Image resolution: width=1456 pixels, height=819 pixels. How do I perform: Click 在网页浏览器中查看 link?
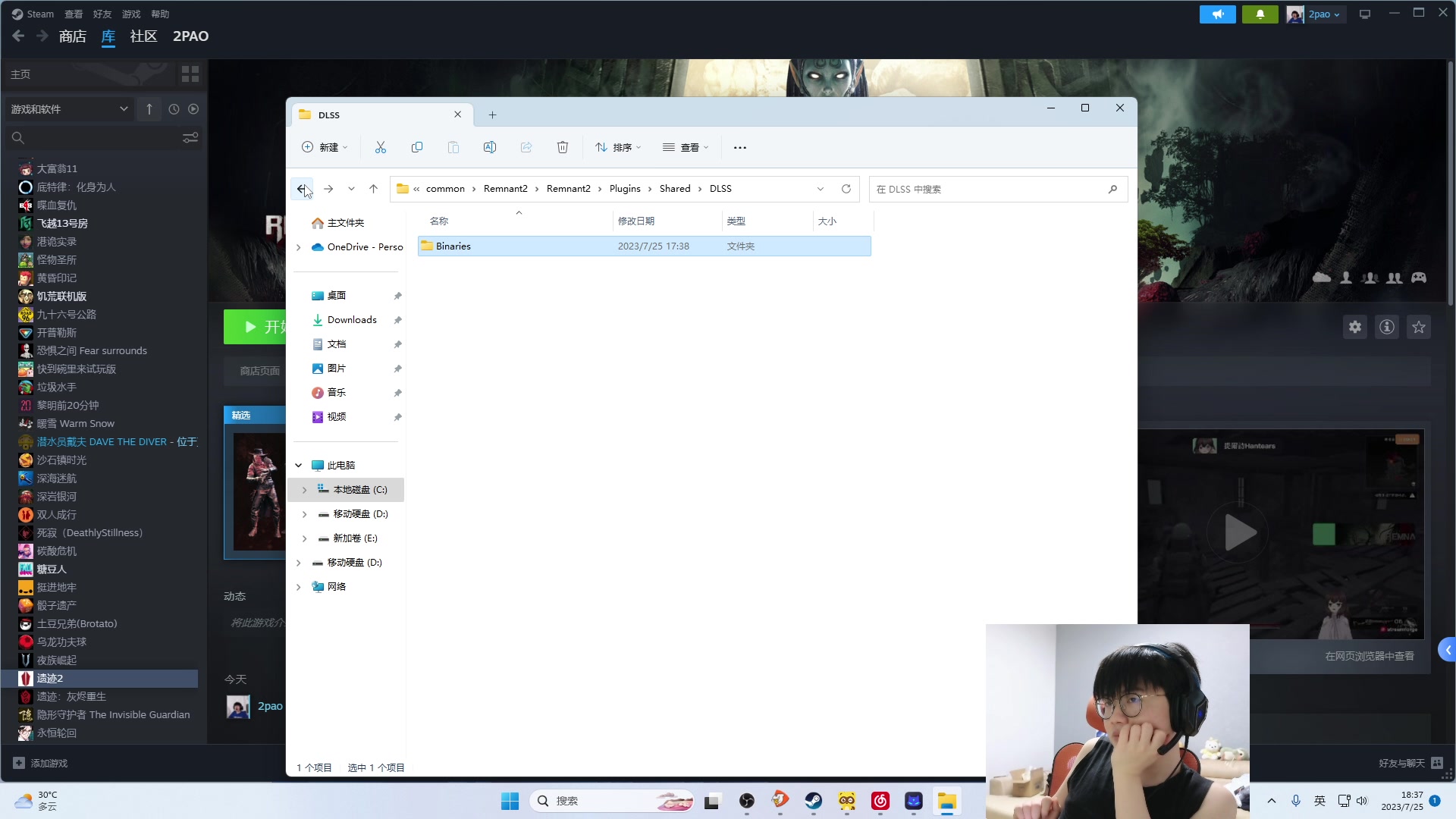(1370, 657)
